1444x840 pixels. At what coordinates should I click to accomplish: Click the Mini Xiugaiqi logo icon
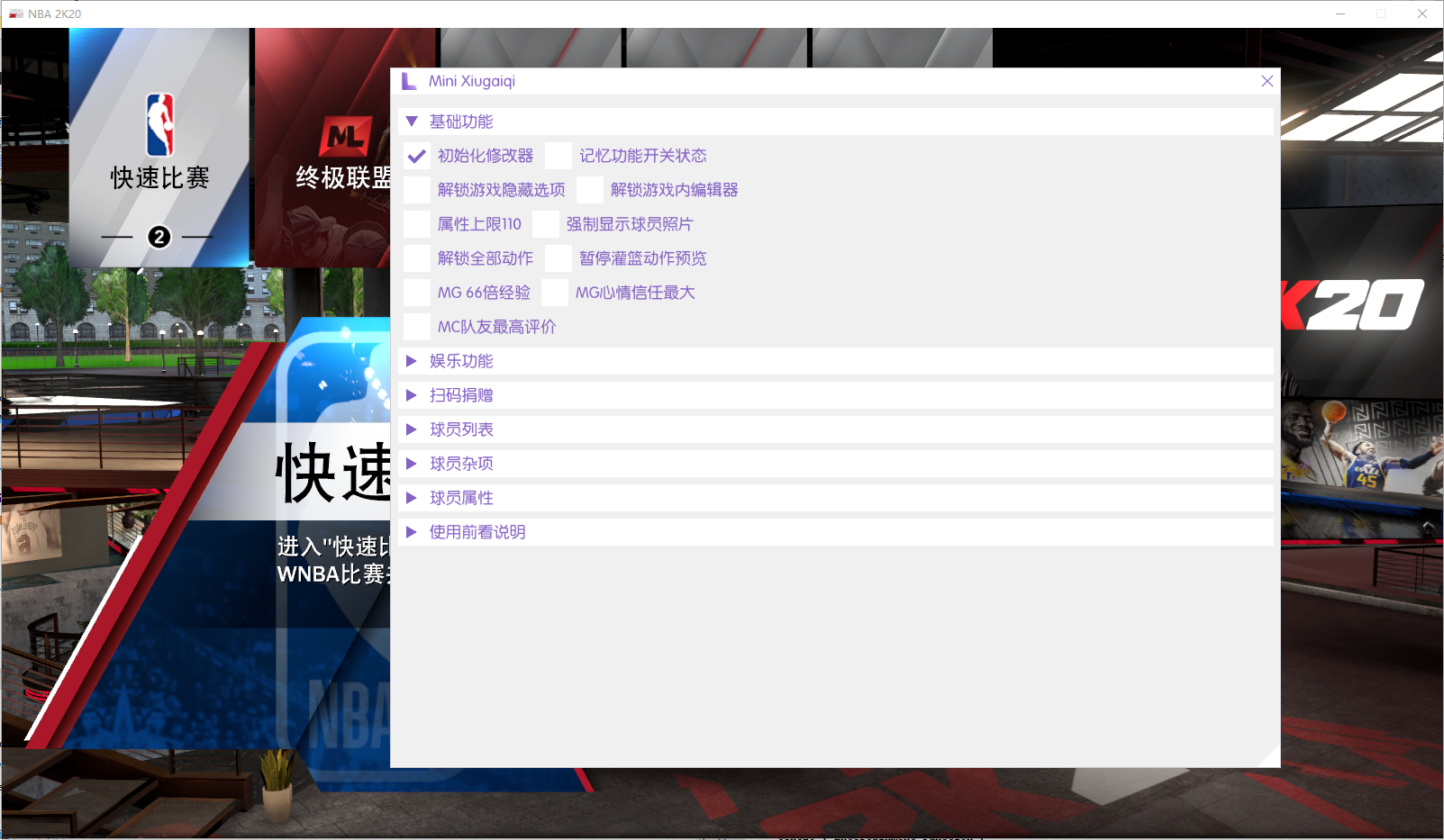pos(409,81)
